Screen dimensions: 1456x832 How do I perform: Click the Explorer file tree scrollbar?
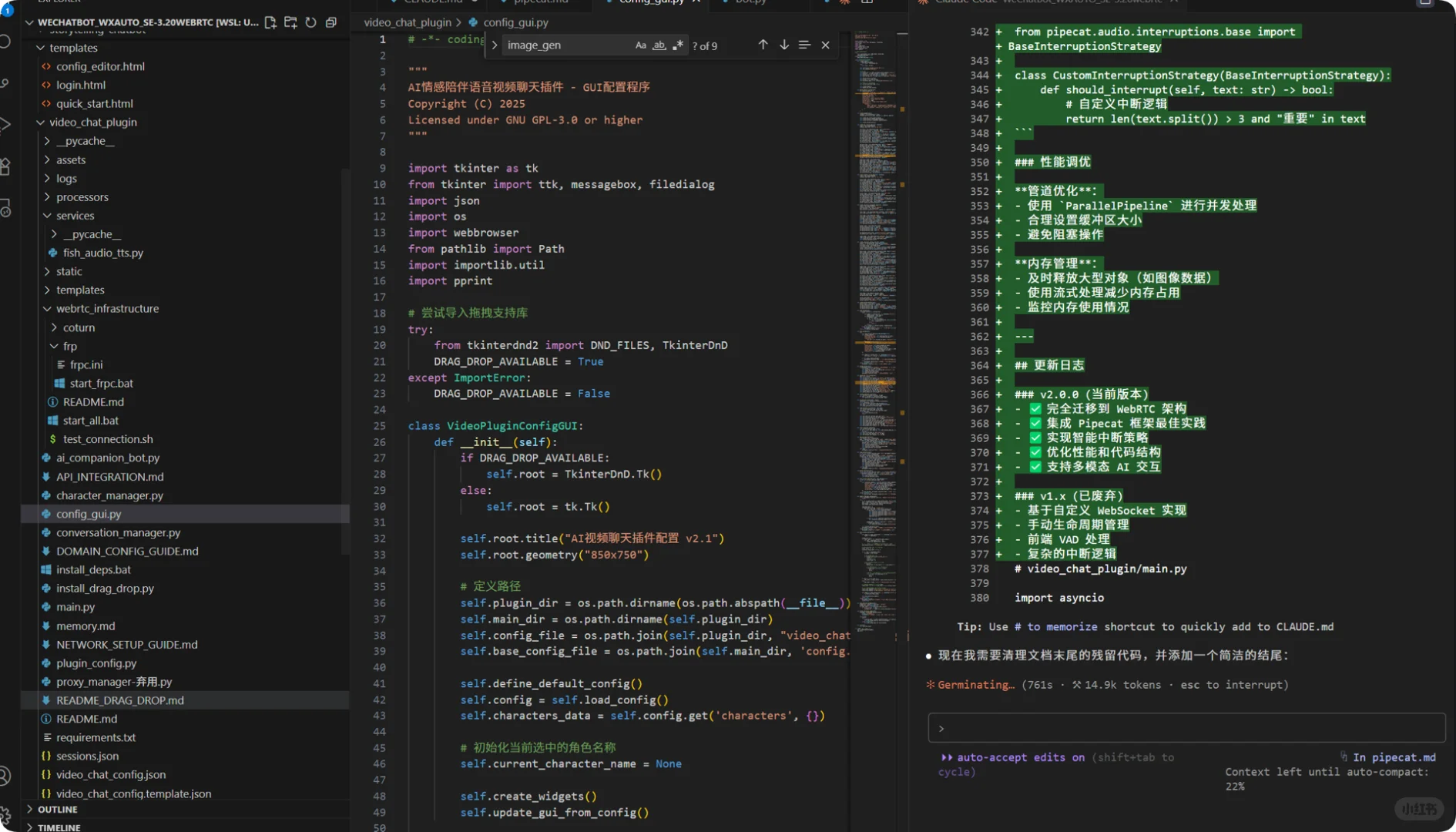pyautogui.click(x=345, y=362)
